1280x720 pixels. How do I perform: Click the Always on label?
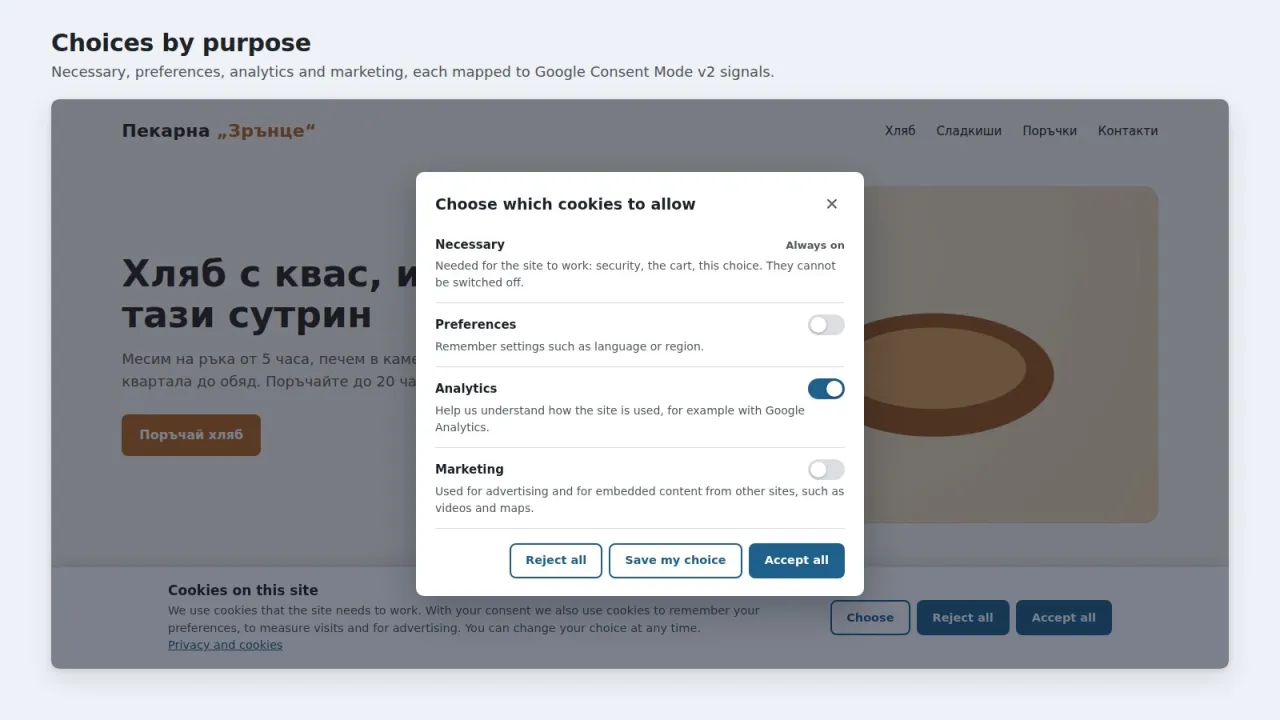click(x=815, y=246)
